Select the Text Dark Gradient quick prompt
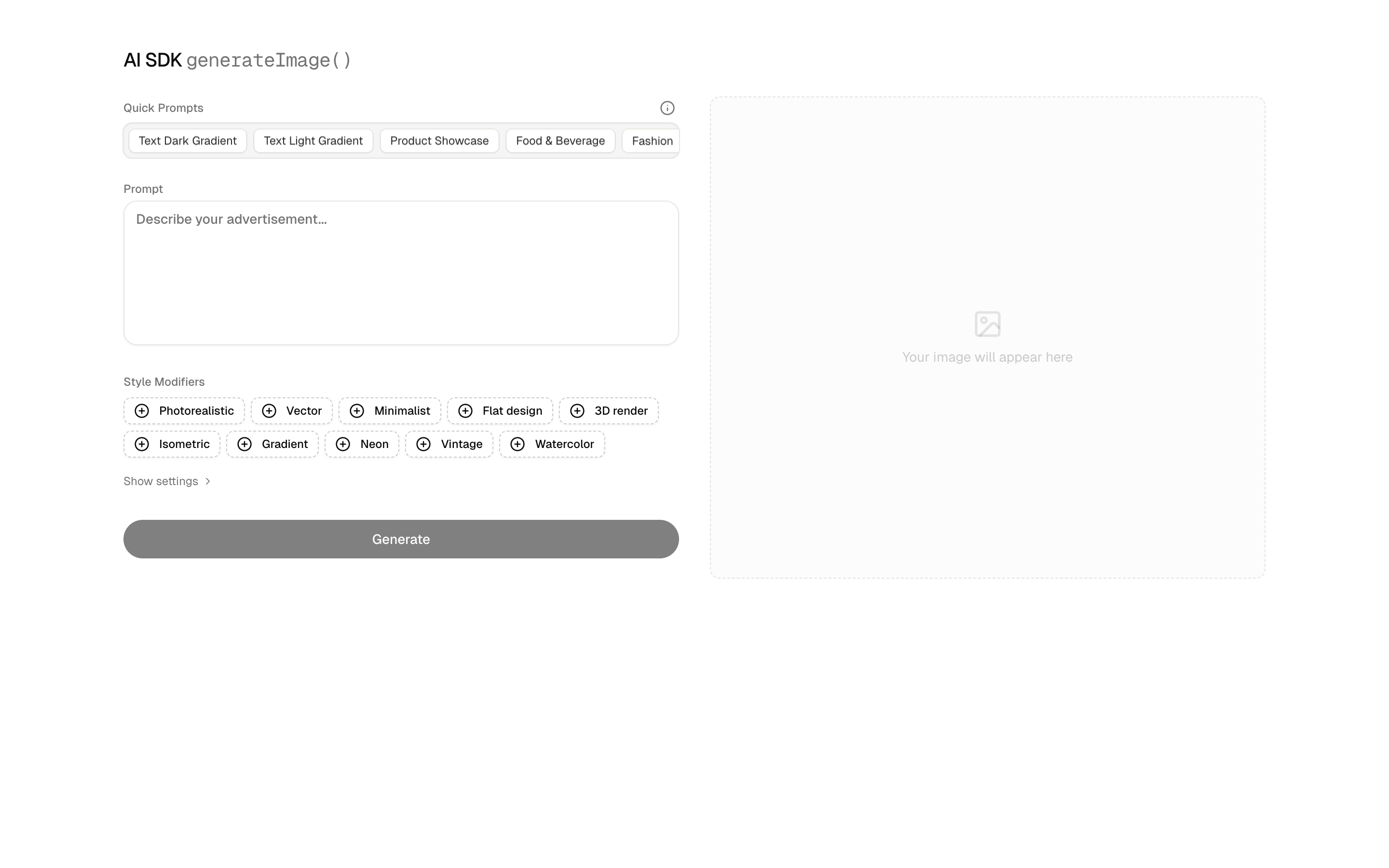The image size is (1389, 868). point(188,141)
